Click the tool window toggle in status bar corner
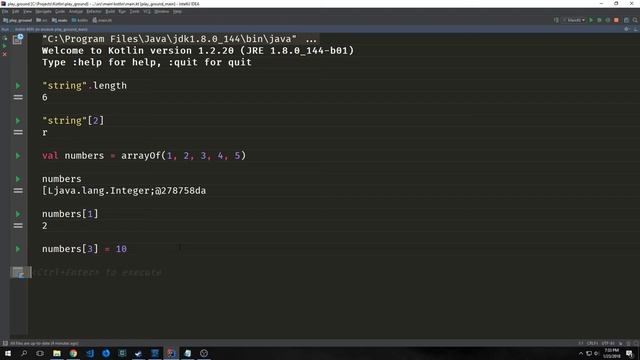This screenshot has height=360, width=640. pyautogui.click(x=5, y=344)
